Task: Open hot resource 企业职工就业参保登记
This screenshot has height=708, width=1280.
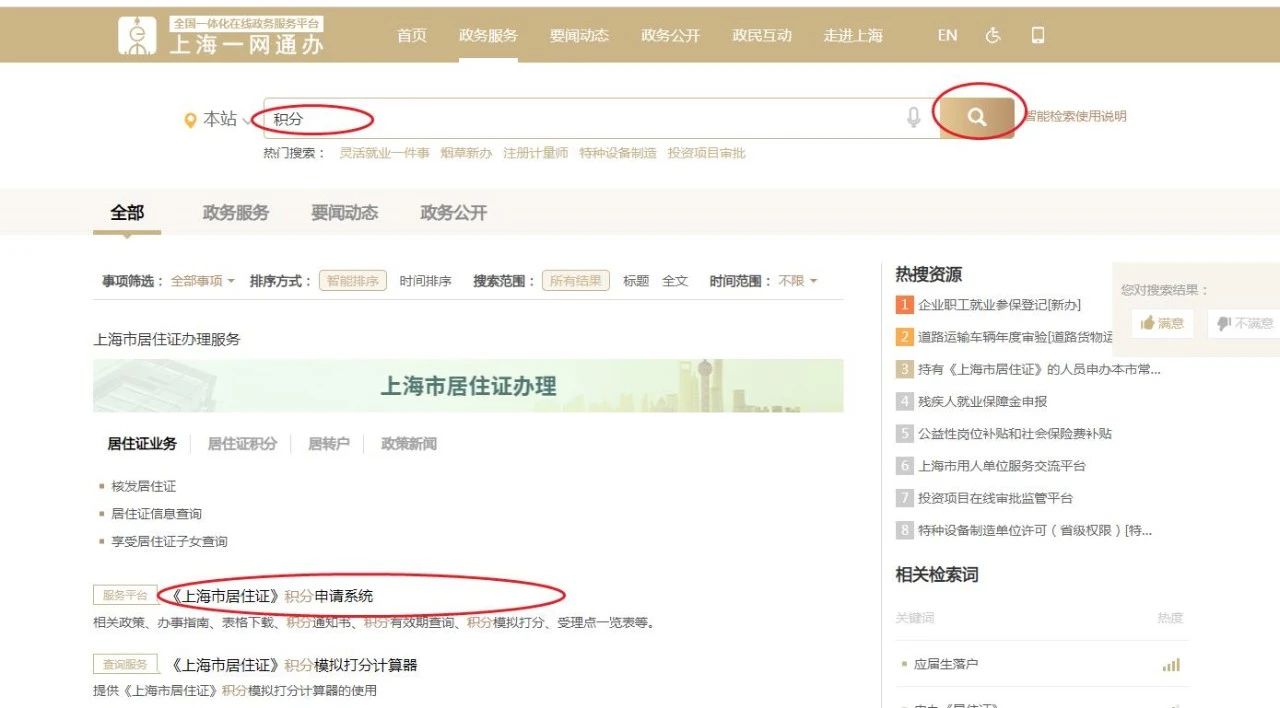Action: coord(1000,305)
